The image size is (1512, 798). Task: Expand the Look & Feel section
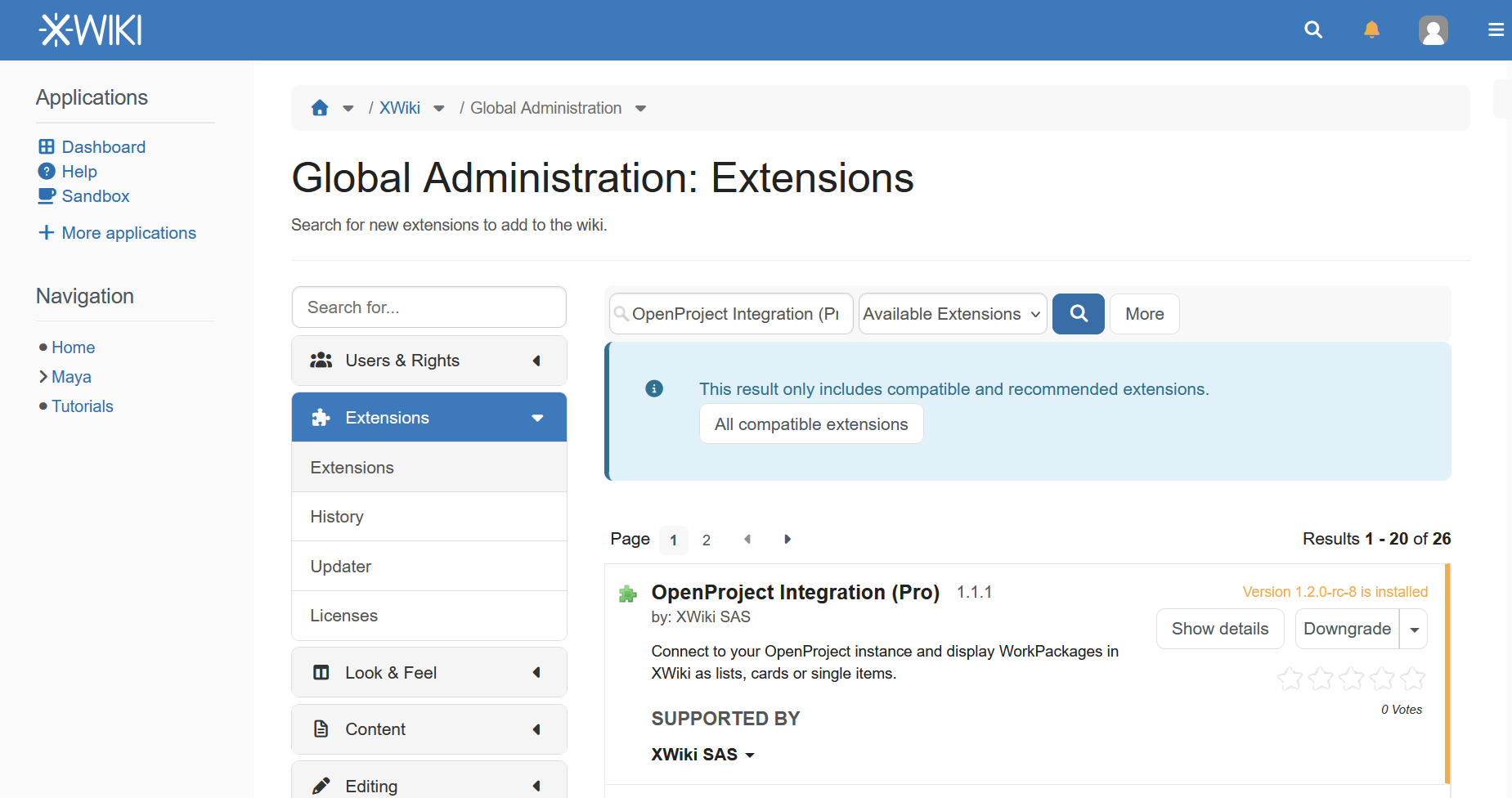pyautogui.click(x=537, y=673)
